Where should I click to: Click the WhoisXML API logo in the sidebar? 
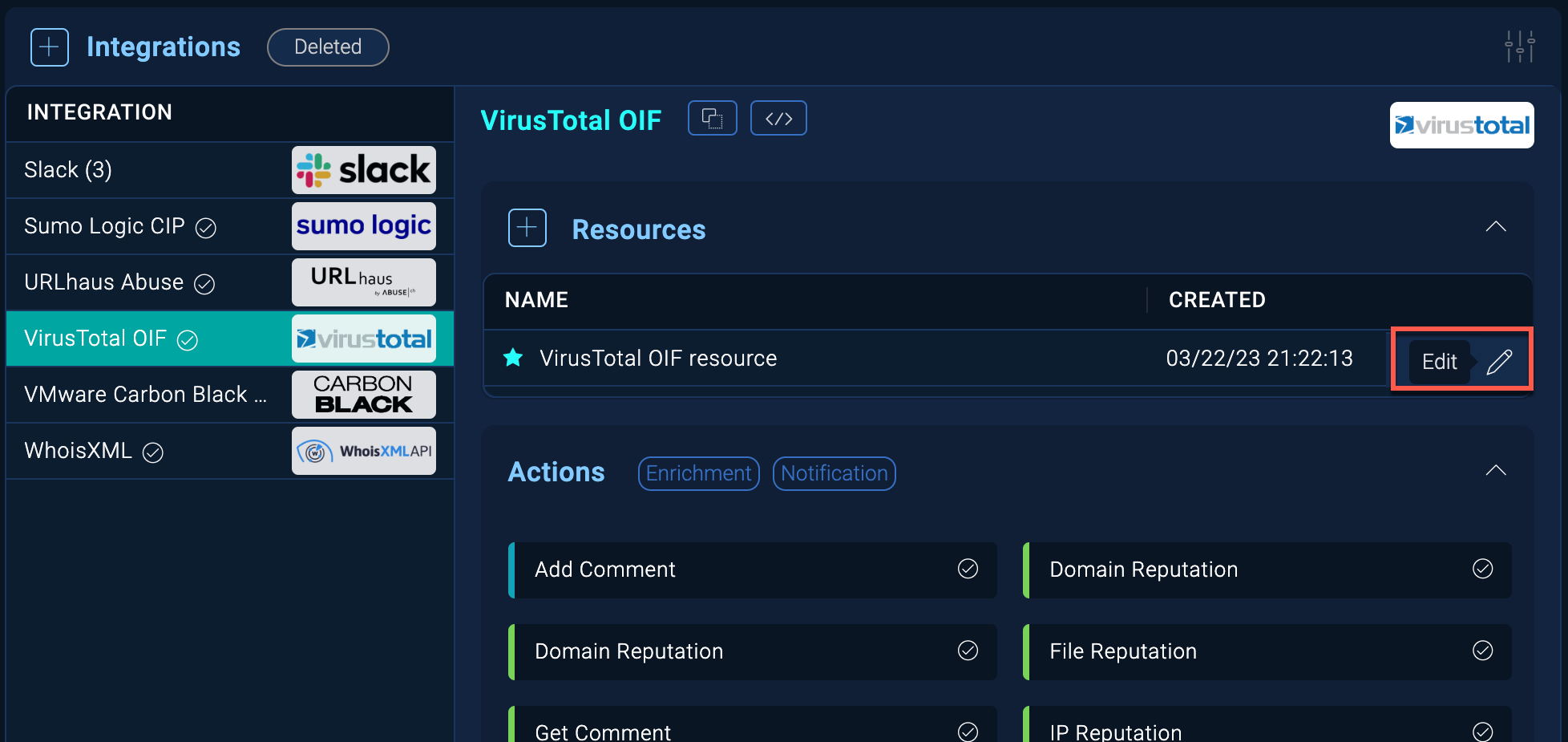[x=363, y=451]
